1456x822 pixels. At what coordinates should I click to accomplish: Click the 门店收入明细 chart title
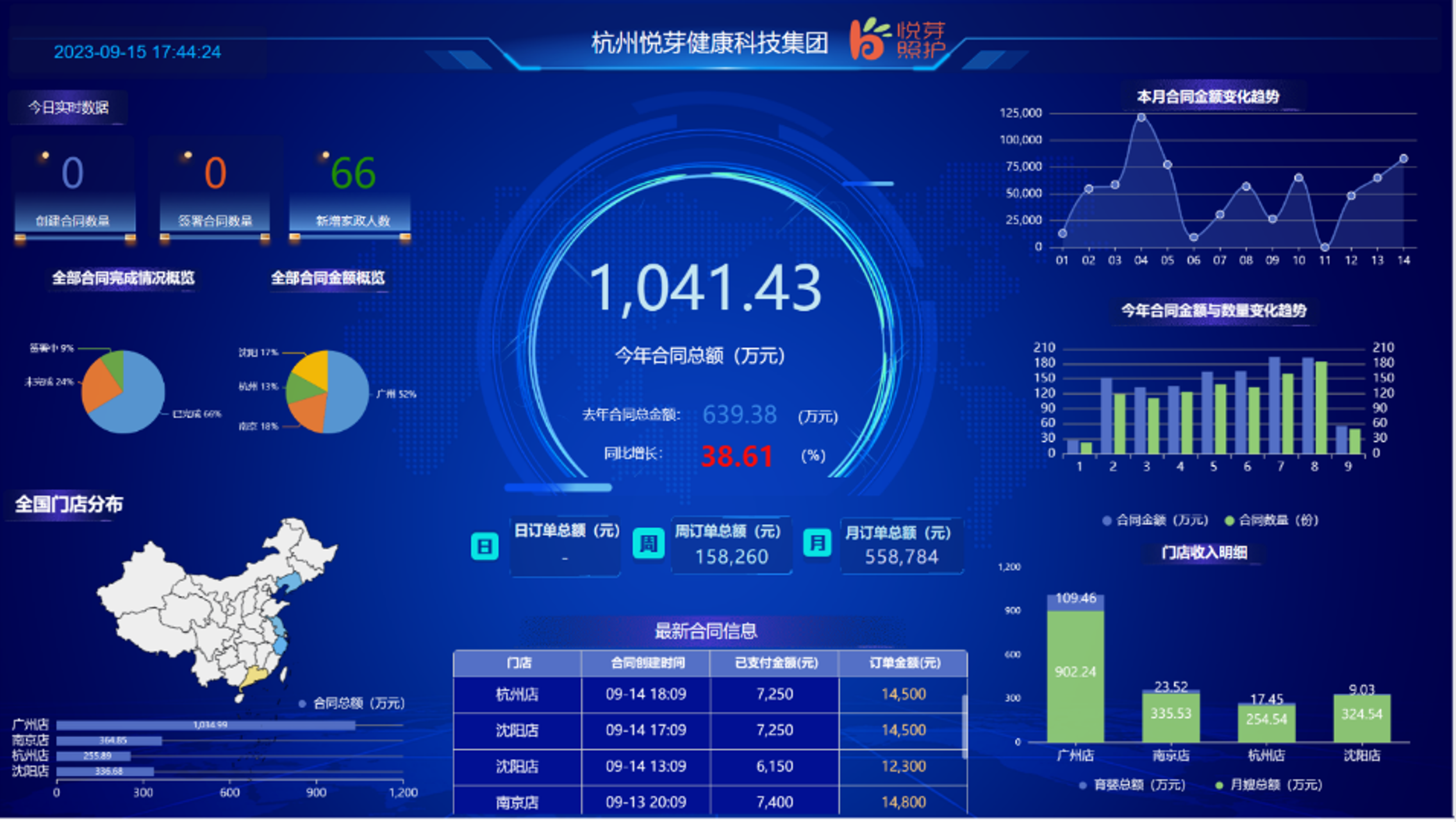(x=1204, y=553)
